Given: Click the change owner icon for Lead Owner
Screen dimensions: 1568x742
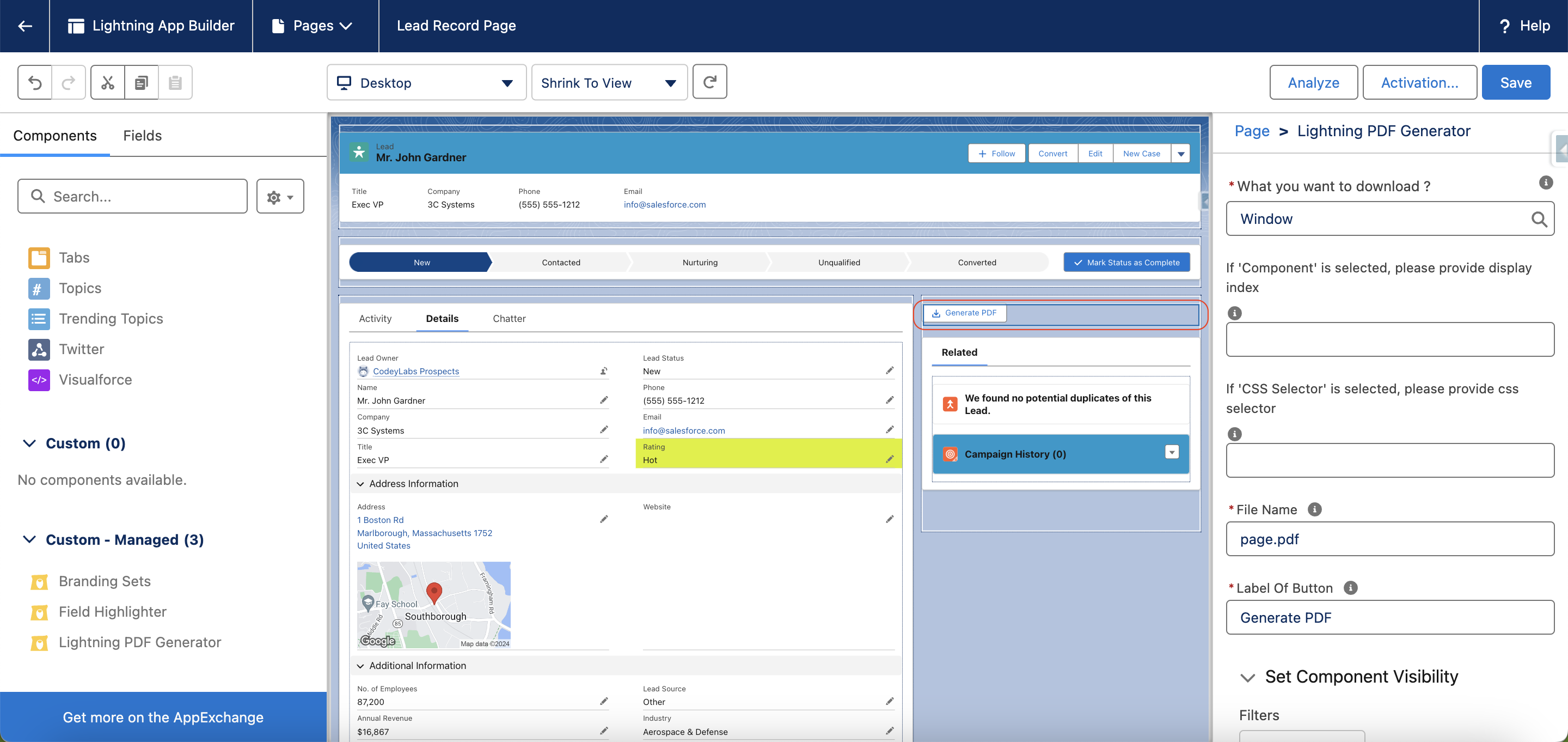Looking at the screenshot, I should pos(604,370).
